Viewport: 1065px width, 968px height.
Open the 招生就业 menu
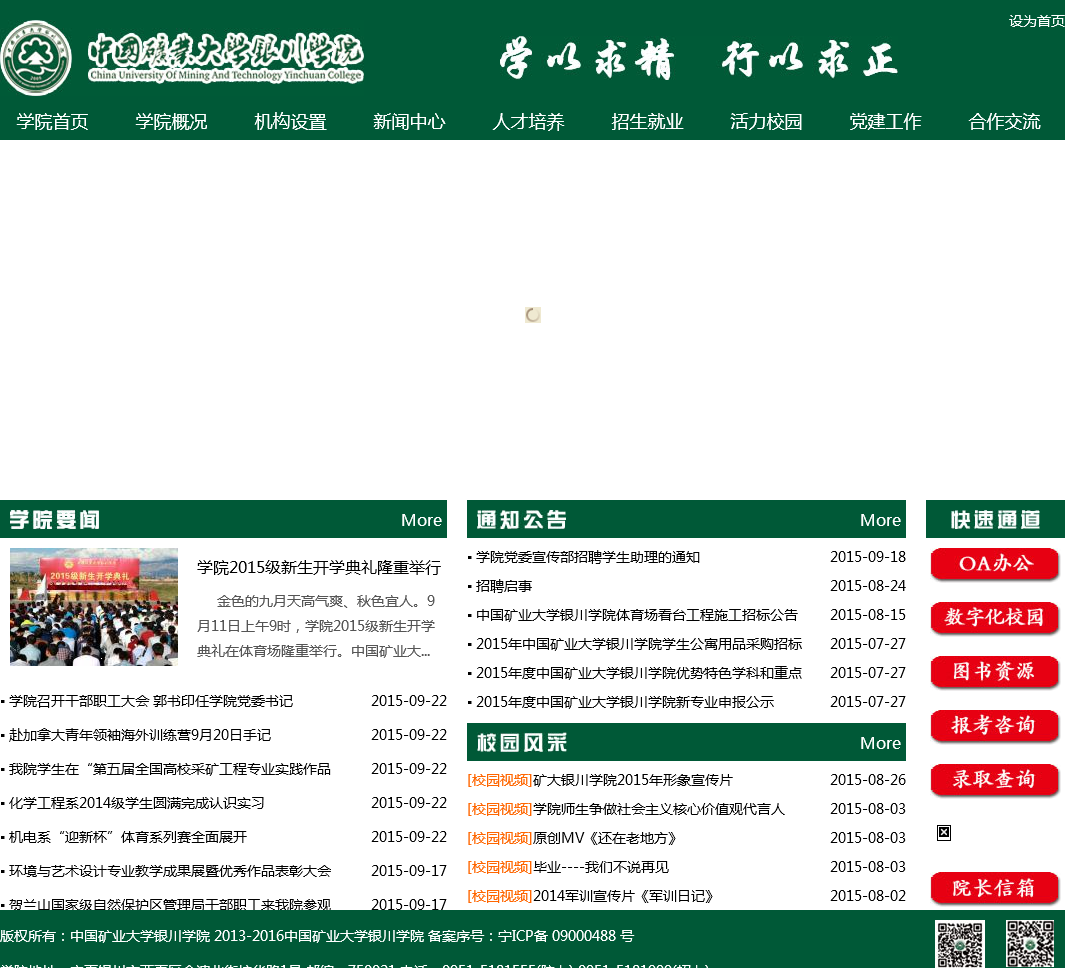tap(647, 122)
